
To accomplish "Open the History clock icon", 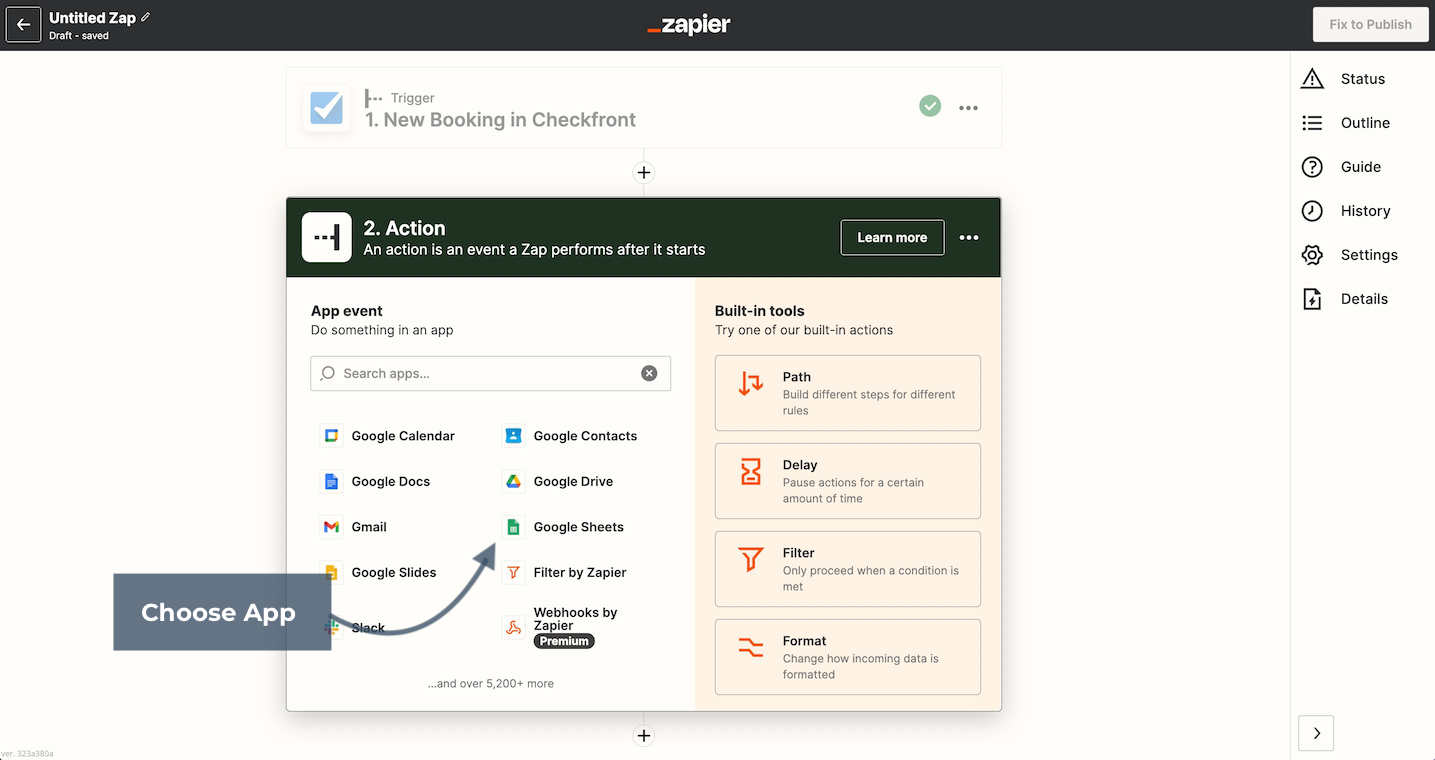I will pyautogui.click(x=1312, y=211).
